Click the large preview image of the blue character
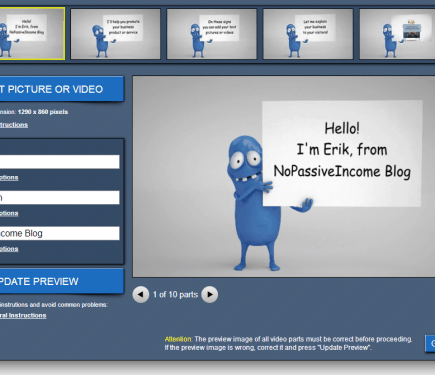The width and height of the screenshot is (435, 375). (x=284, y=177)
